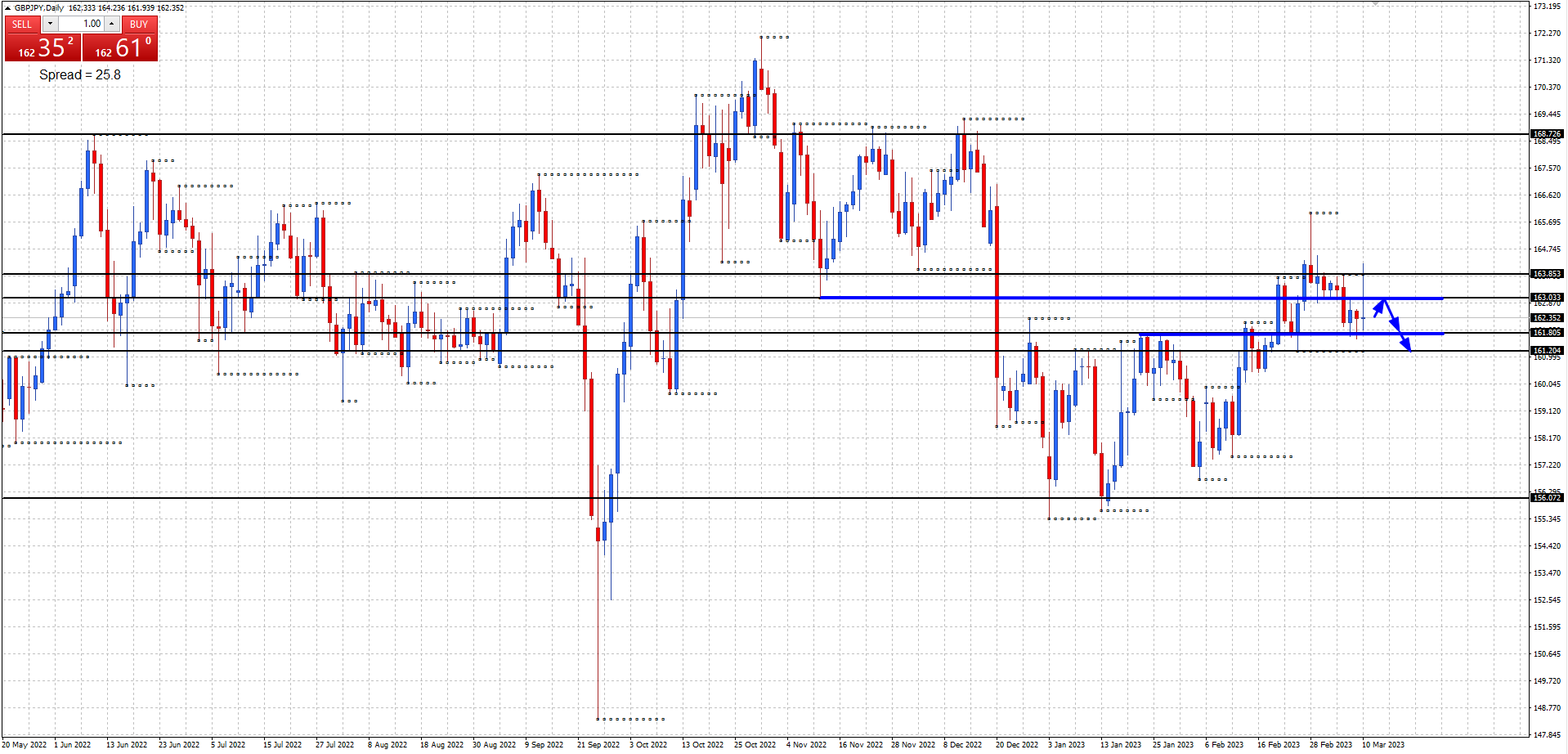Click the 1.00 volume input field

82,24
